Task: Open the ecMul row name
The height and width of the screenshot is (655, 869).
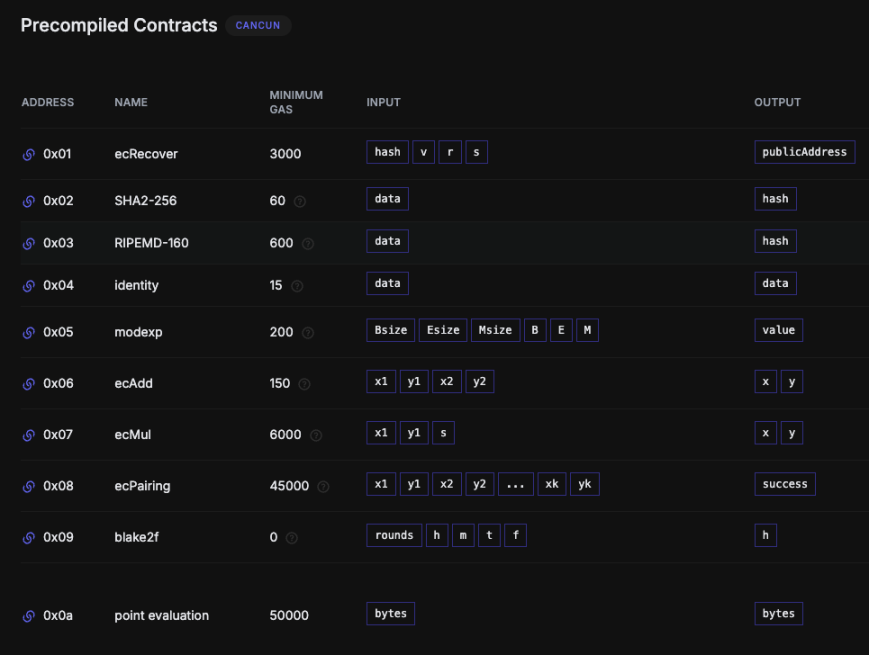Action: [x=132, y=435]
